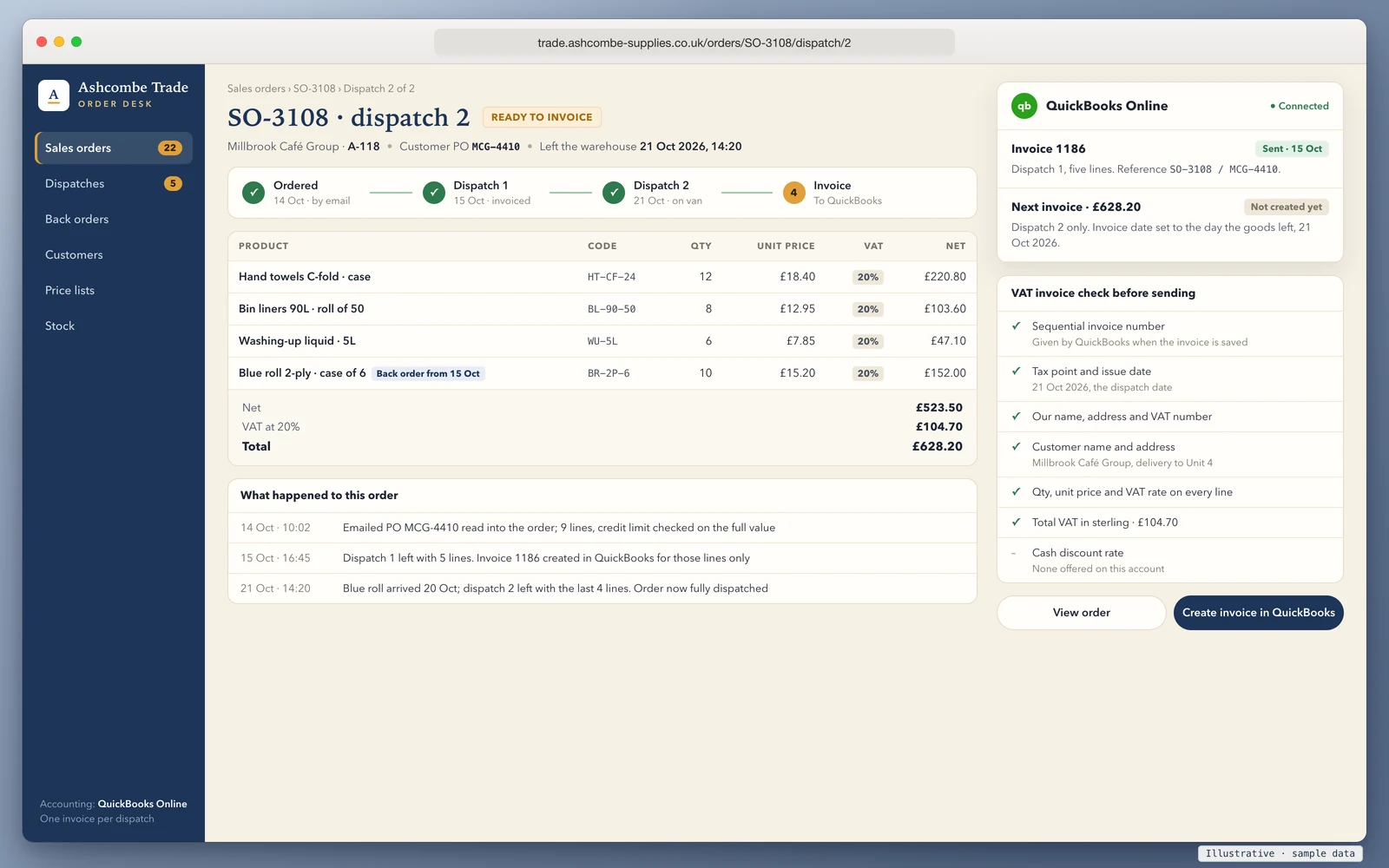Open Back orders in the sidebar
1389x868 pixels.
pos(114,219)
